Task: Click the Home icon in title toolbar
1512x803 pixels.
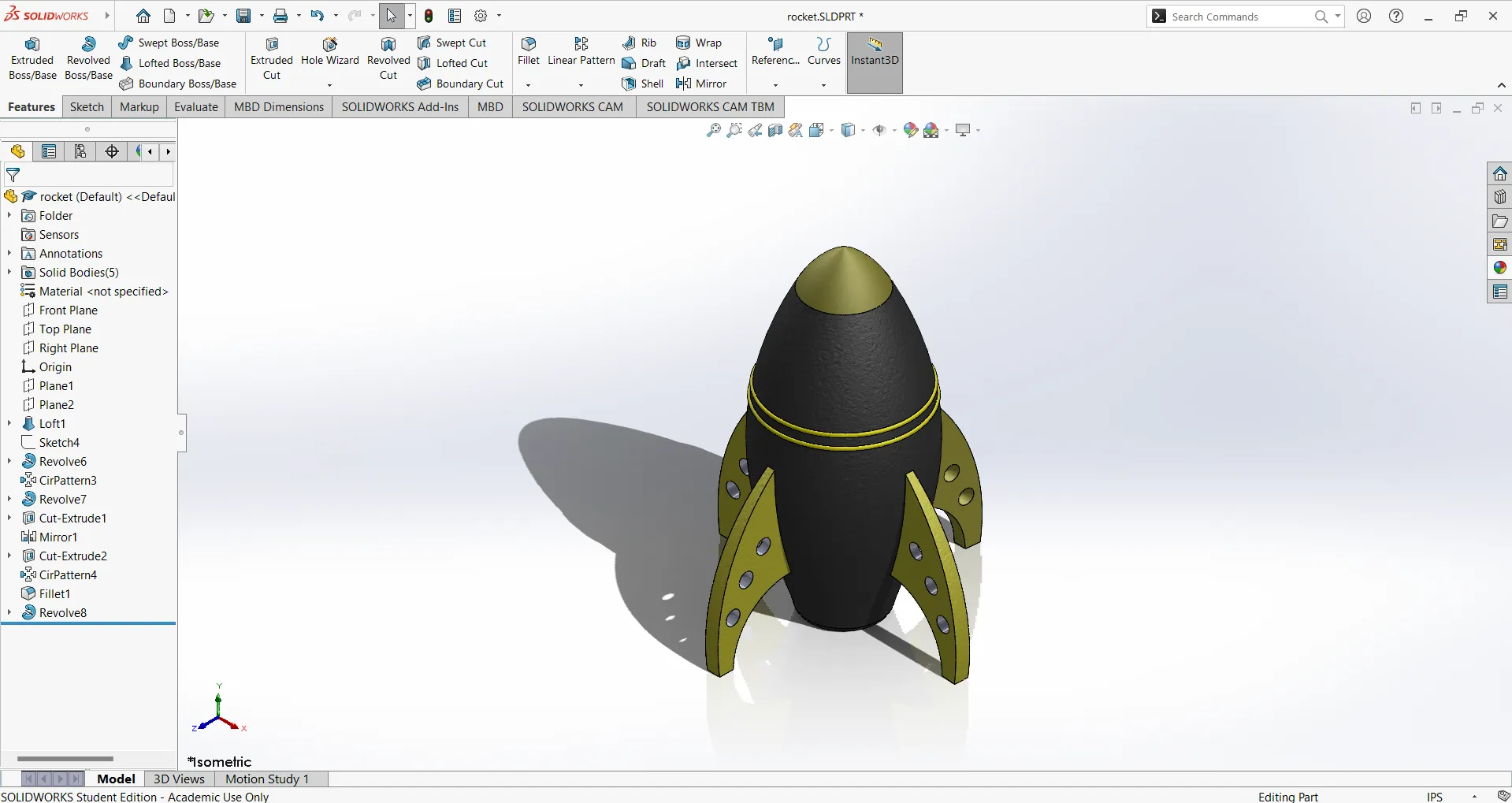Action: click(x=143, y=16)
